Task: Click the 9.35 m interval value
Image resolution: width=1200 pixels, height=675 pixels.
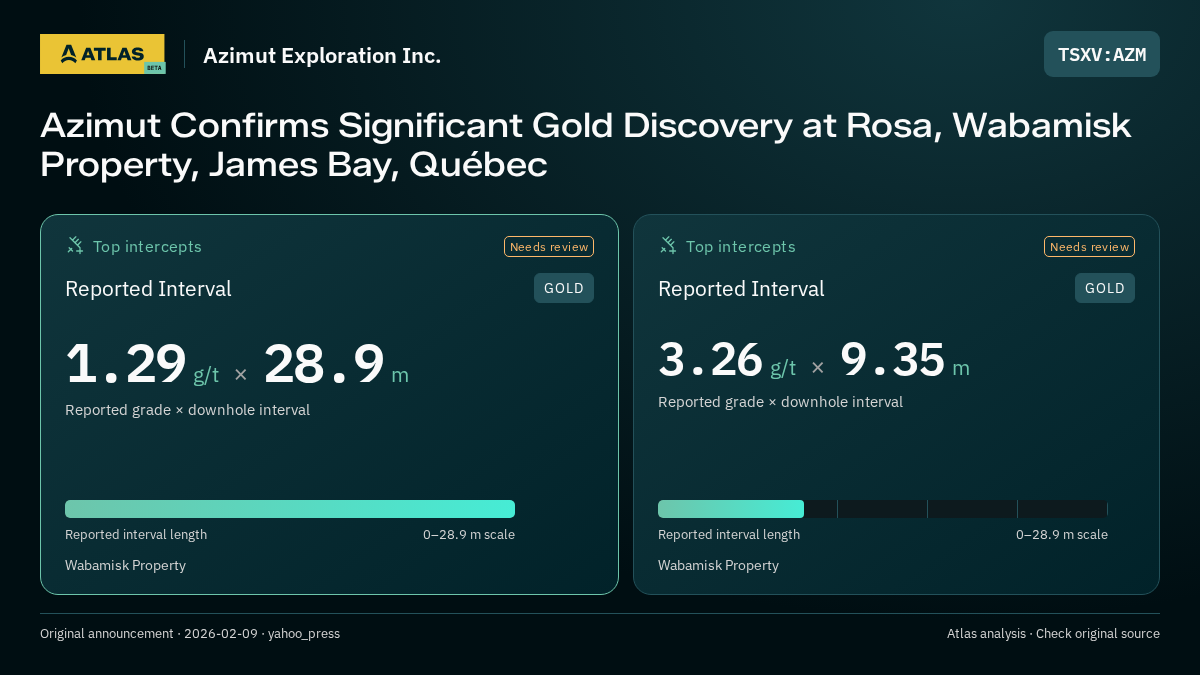Action: [905, 361]
